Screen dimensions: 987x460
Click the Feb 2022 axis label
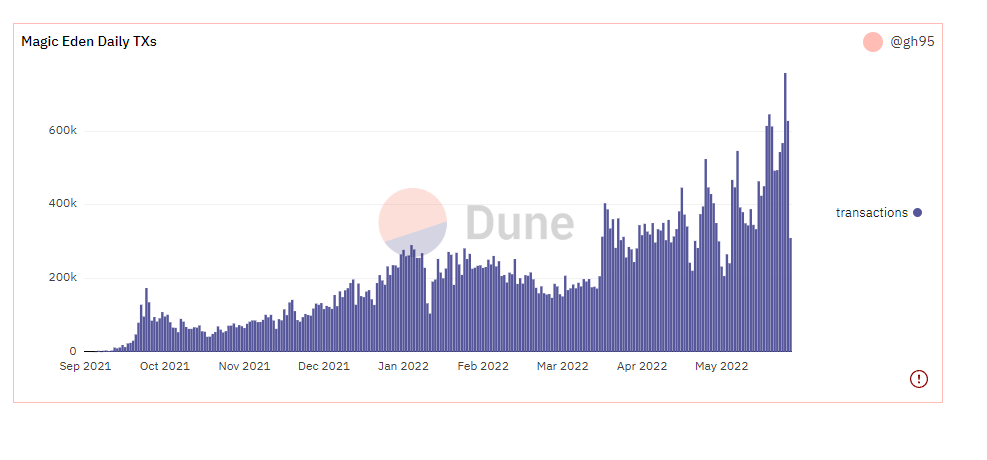[483, 366]
